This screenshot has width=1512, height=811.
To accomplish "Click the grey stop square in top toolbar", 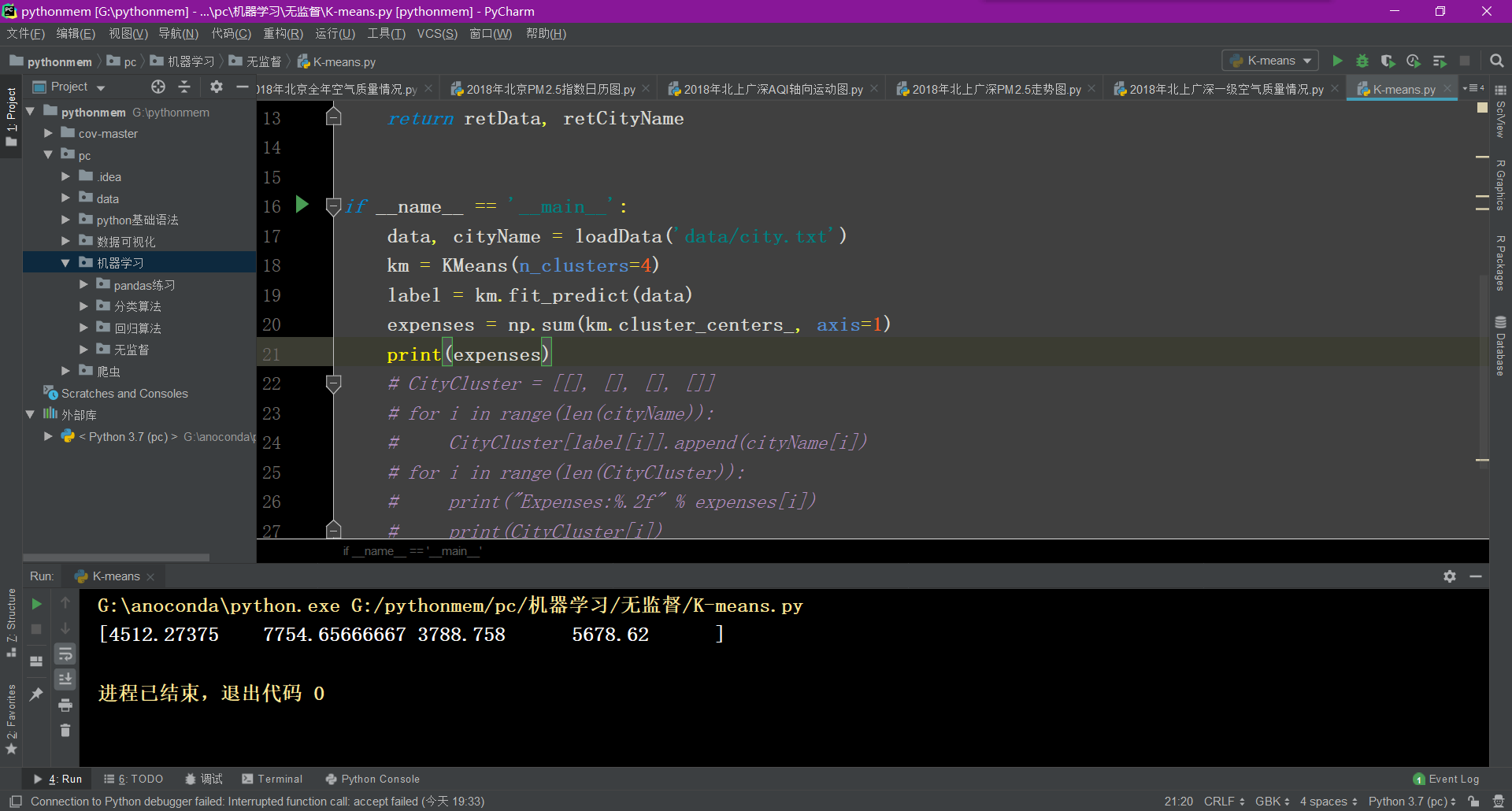I will click(1465, 61).
